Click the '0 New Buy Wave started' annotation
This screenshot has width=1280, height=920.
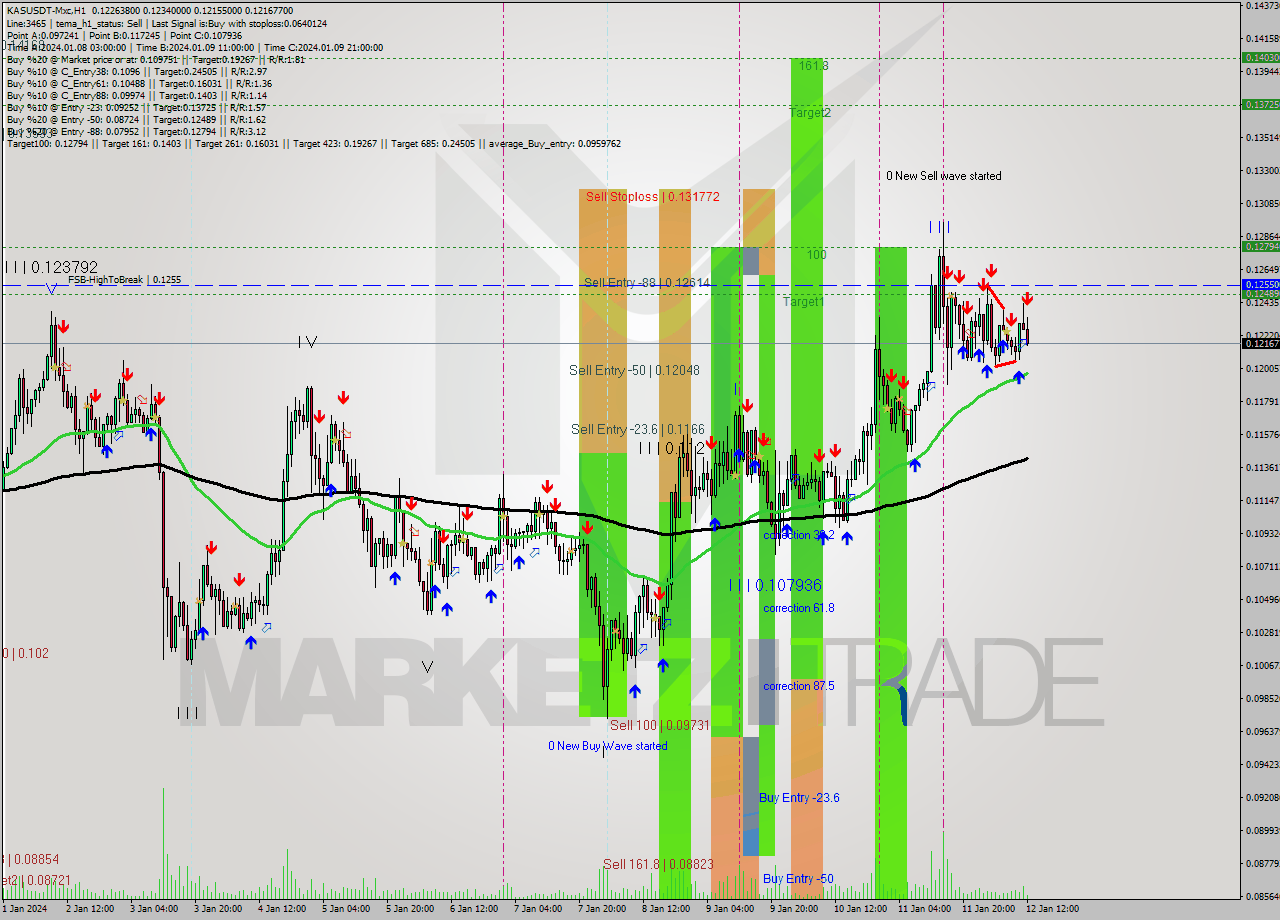607,746
